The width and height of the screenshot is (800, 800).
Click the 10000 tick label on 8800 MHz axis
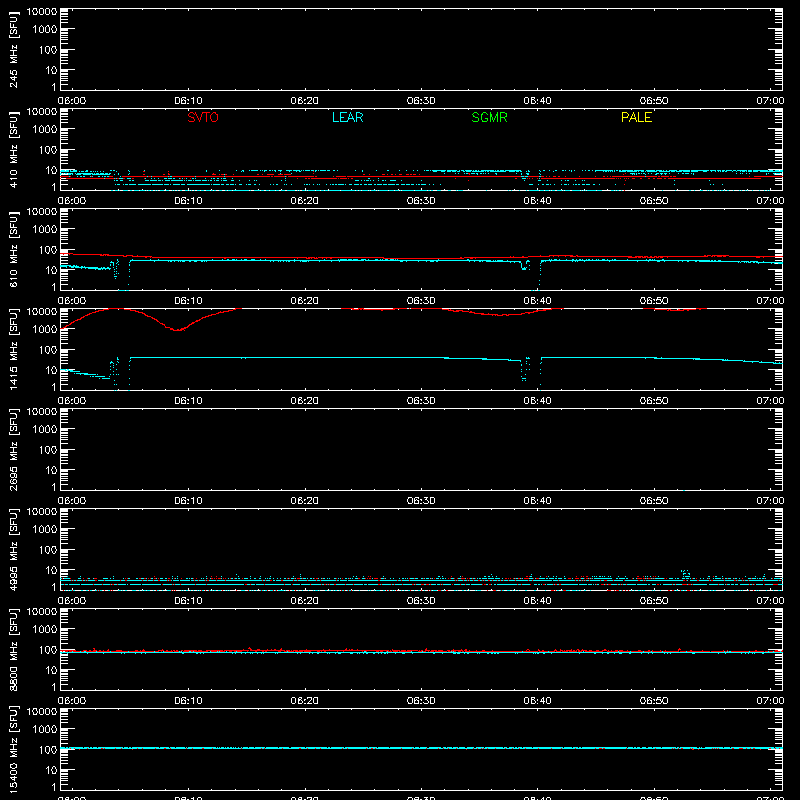pos(42,612)
